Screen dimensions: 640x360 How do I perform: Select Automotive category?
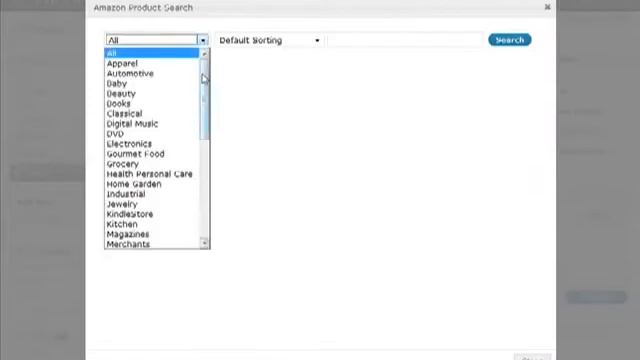coord(152,73)
